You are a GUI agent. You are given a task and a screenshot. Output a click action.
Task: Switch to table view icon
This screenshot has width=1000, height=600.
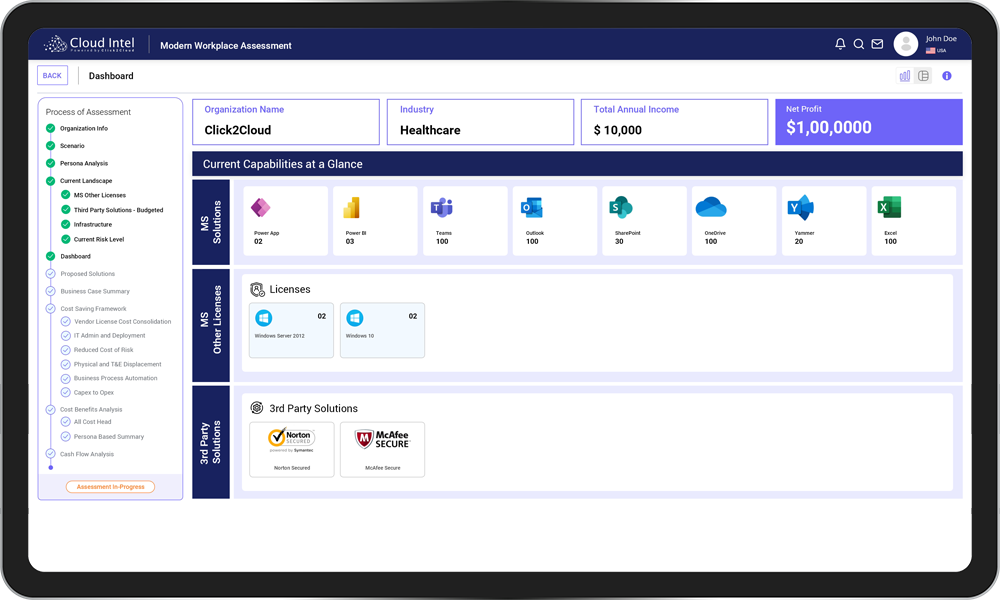pos(923,76)
